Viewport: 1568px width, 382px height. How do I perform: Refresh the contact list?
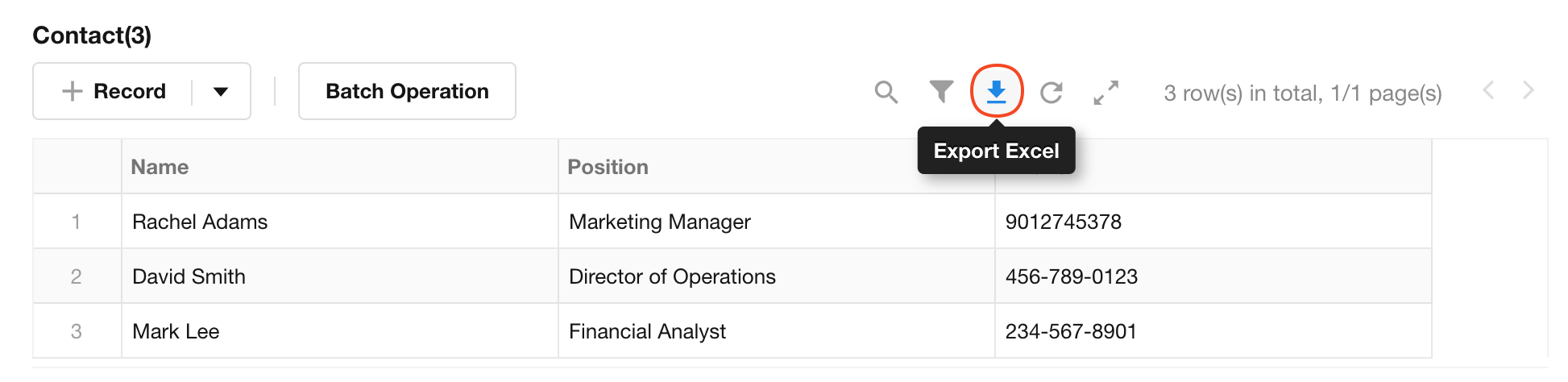[x=1052, y=93]
